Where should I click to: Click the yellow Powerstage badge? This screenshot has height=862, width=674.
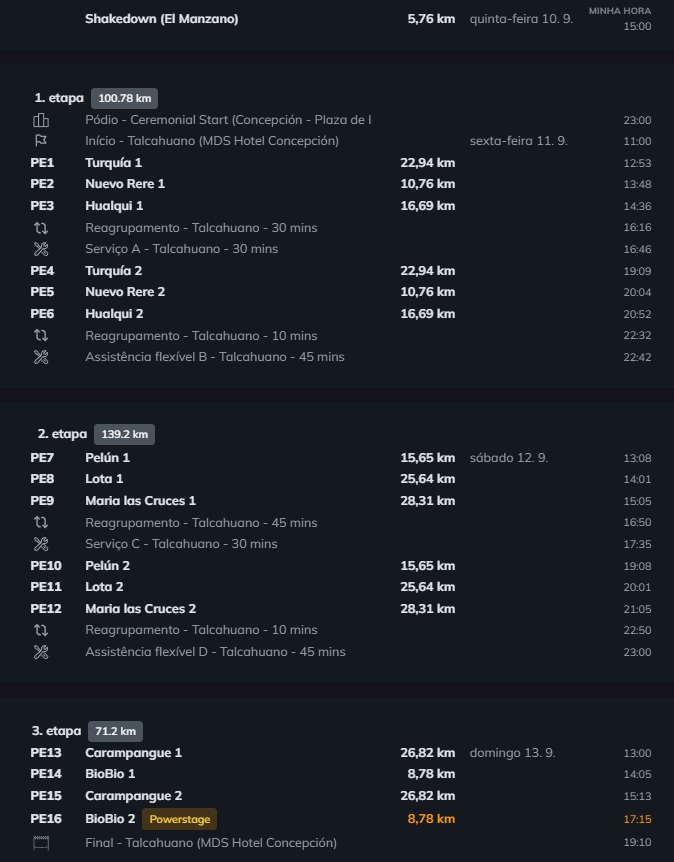180,819
